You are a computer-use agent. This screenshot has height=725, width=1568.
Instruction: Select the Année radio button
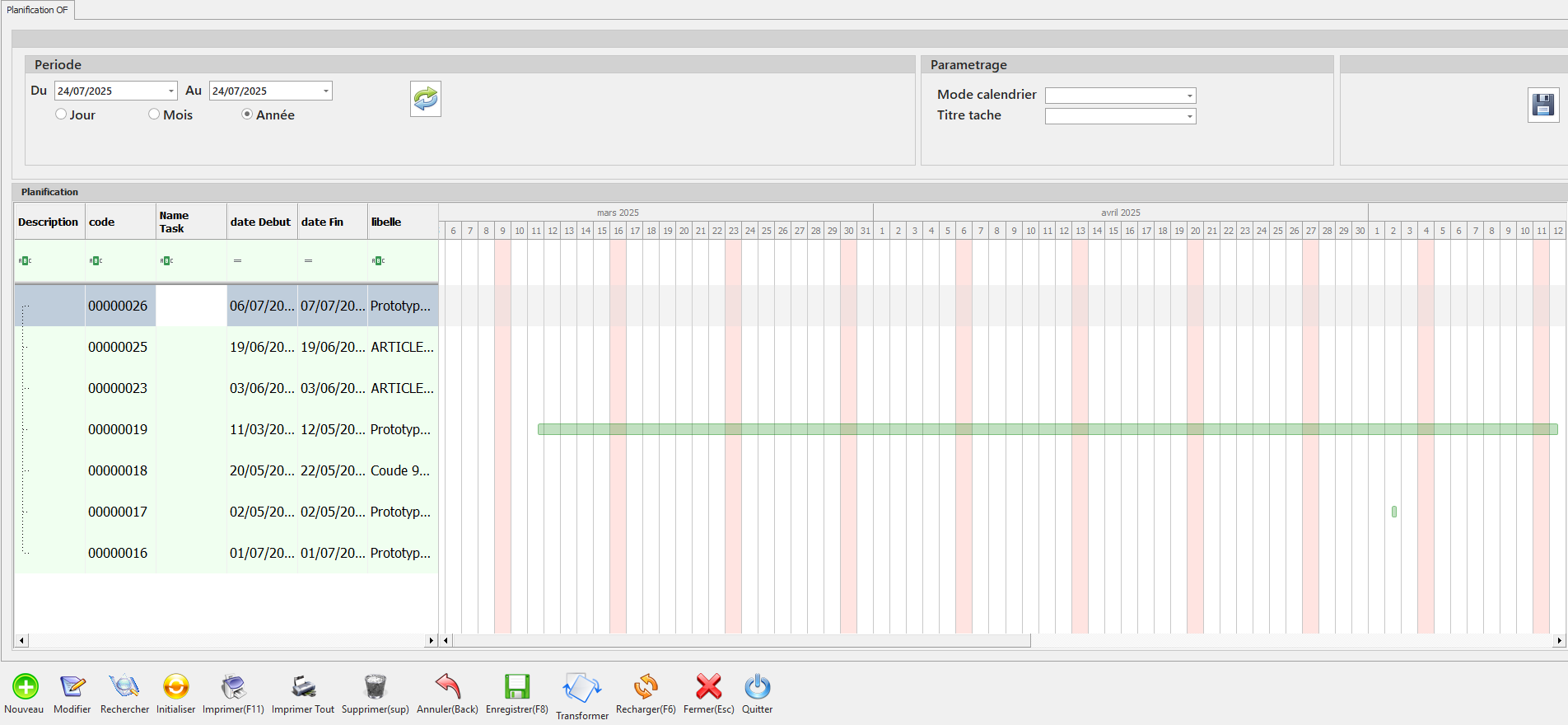tap(247, 115)
